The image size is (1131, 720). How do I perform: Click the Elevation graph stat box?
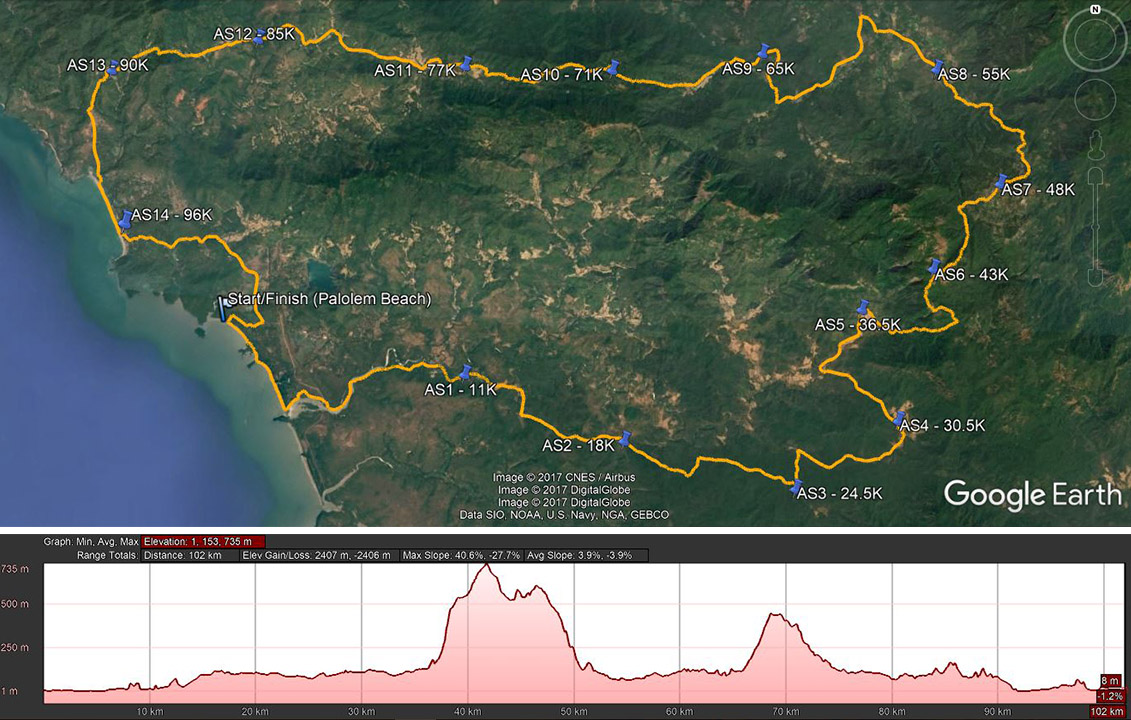point(203,541)
